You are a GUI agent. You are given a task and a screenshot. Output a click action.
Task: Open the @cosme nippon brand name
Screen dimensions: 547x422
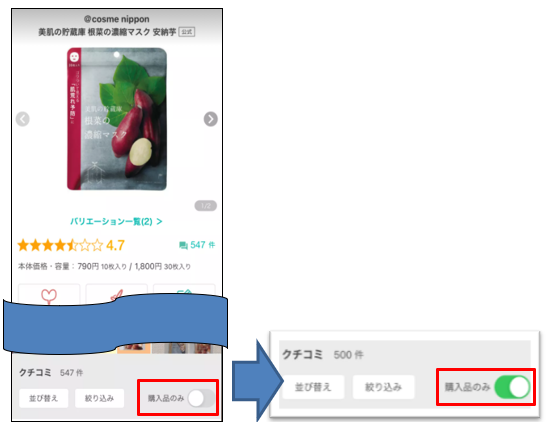pos(117,19)
